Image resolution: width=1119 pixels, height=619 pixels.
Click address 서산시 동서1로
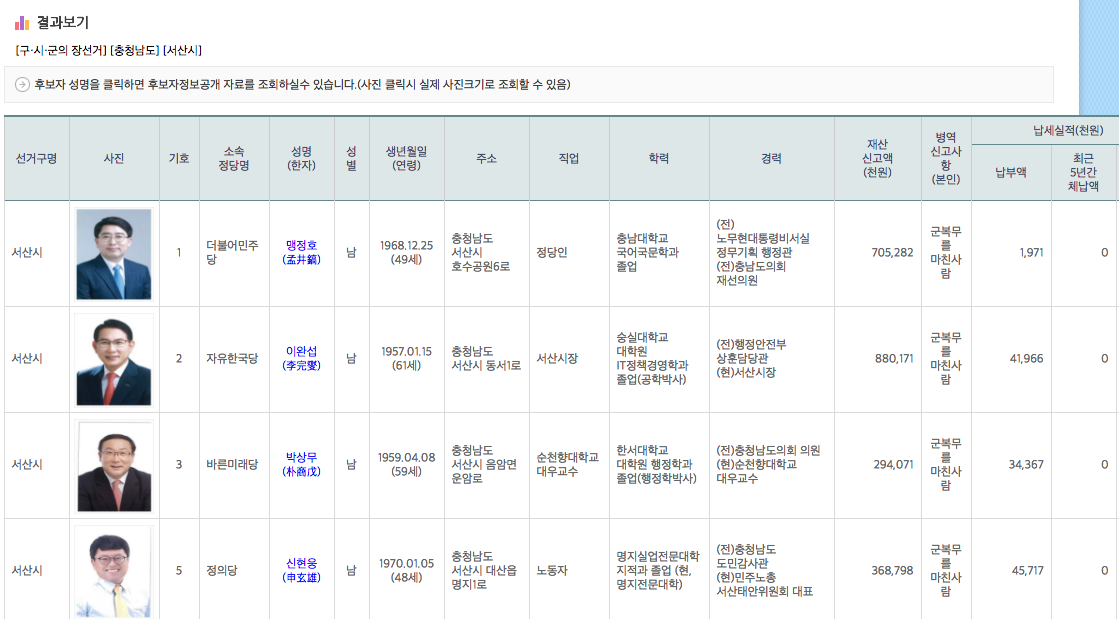coord(486,358)
